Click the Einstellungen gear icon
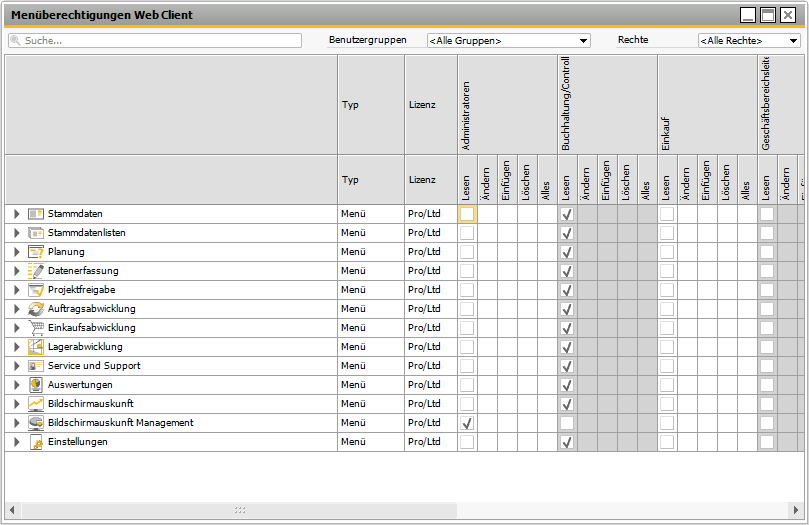 tap(36, 442)
